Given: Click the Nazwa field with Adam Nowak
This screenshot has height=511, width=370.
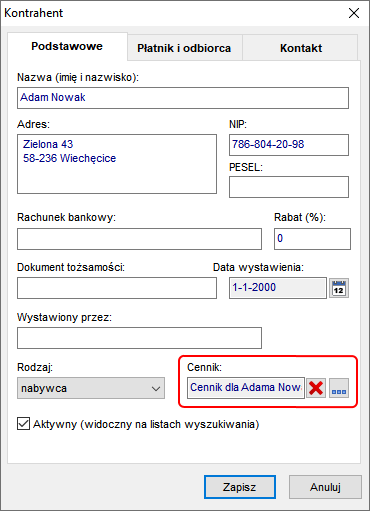Looking at the screenshot, I should pos(183,98).
